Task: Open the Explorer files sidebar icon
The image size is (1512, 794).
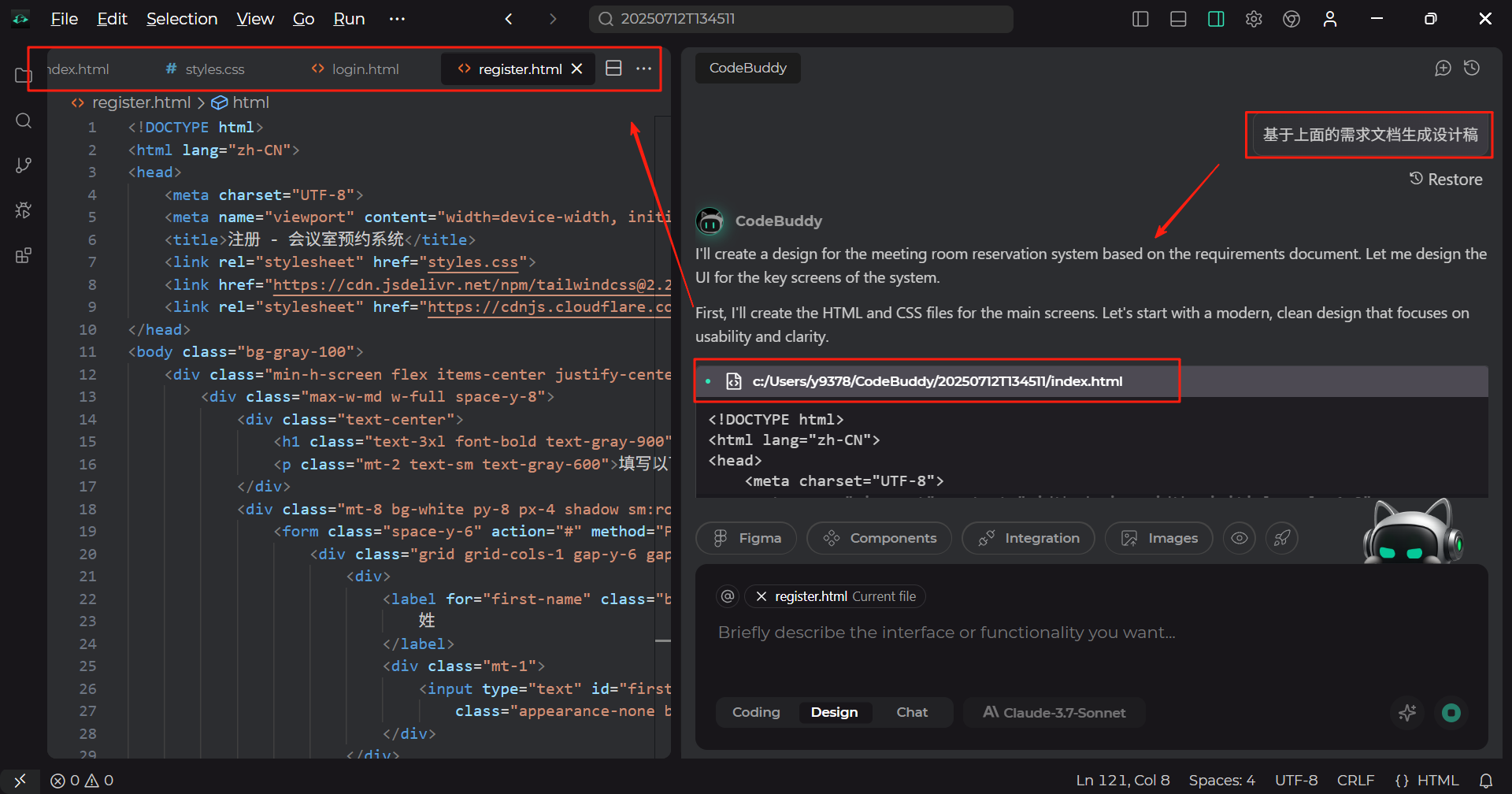Action: coord(24,76)
